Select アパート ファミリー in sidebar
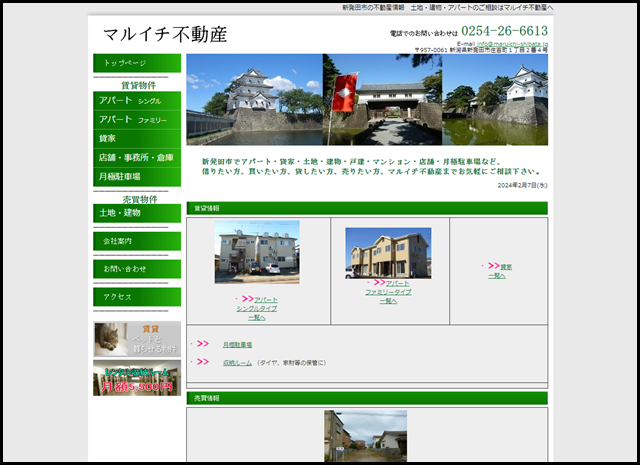The width and height of the screenshot is (640, 465). point(137,120)
